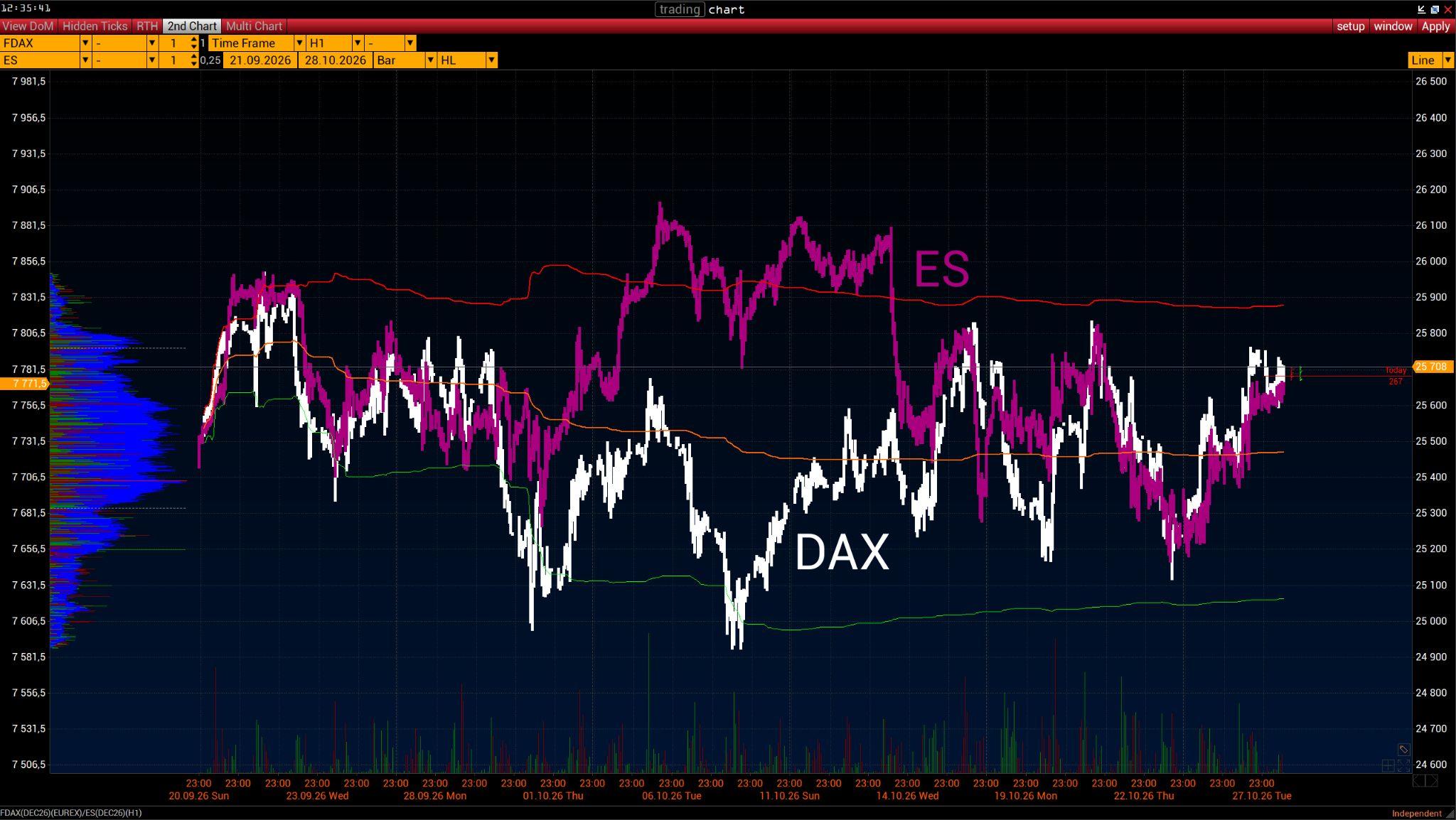Toggle Multi Chart mode
Viewport: 1456px width, 820px height.
pos(255,26)
